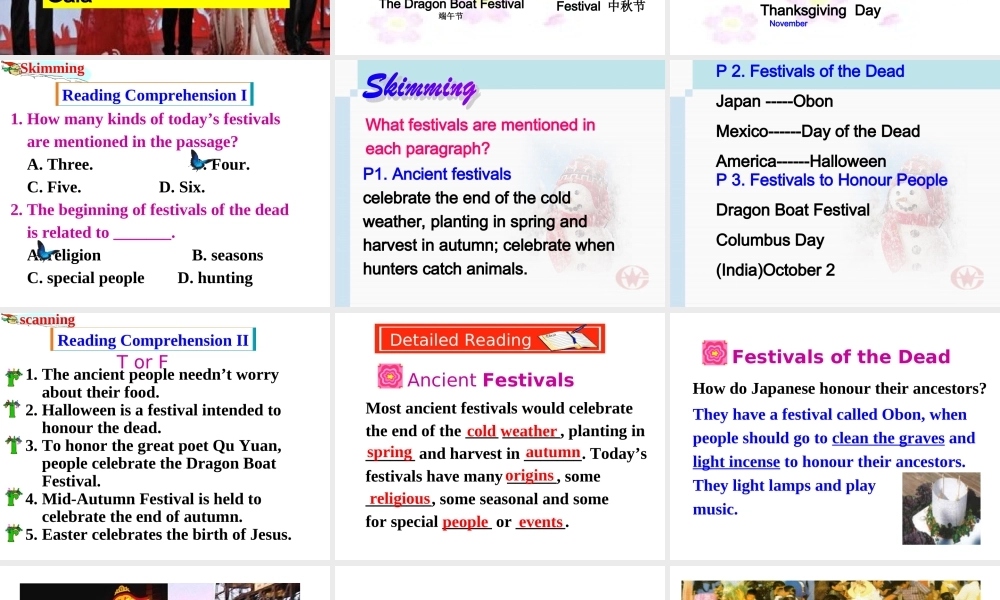The image size is (1000, 600).
Task: Click the "Reading Comprehension I" title box
Action: pos(154,94)
